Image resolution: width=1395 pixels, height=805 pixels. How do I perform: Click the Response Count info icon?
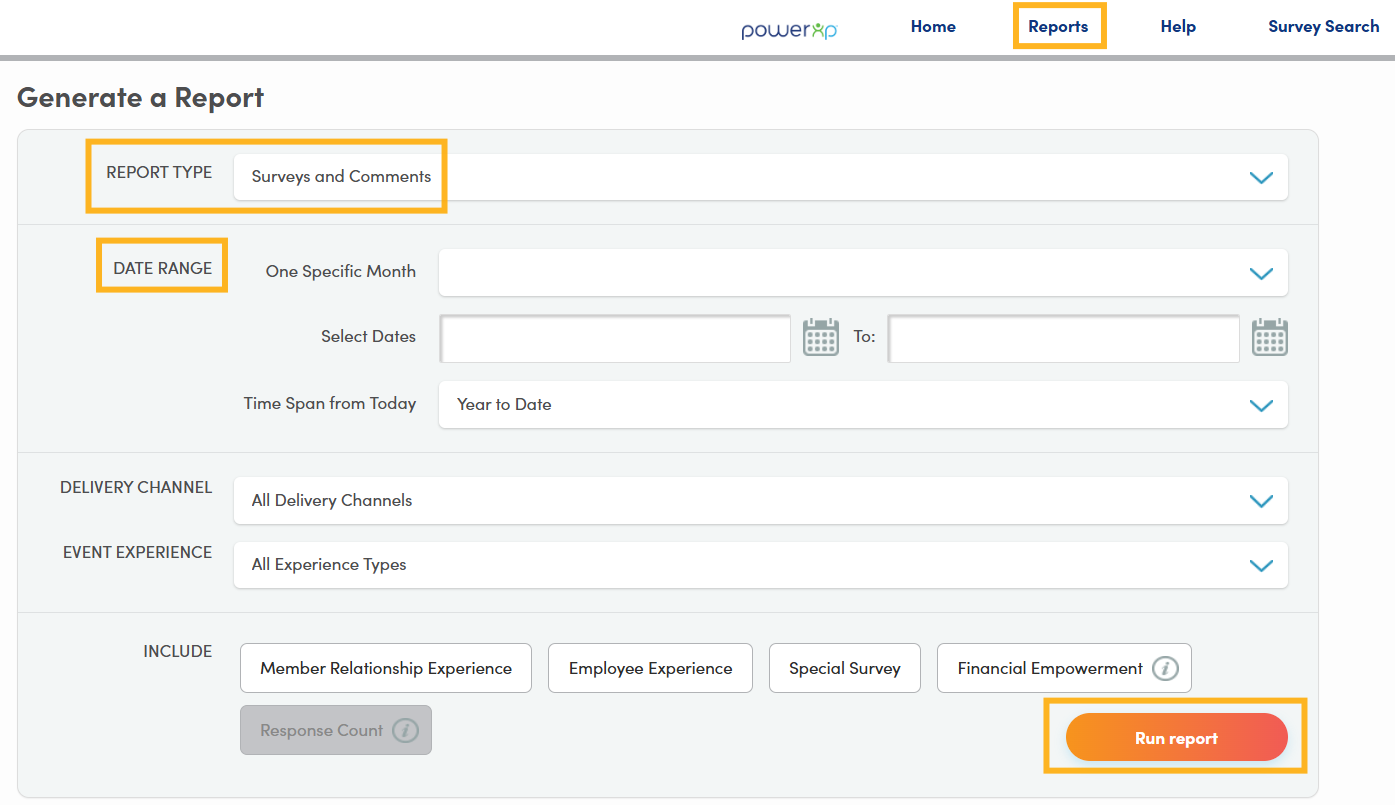pyautogui.click(x=405, y=731)
